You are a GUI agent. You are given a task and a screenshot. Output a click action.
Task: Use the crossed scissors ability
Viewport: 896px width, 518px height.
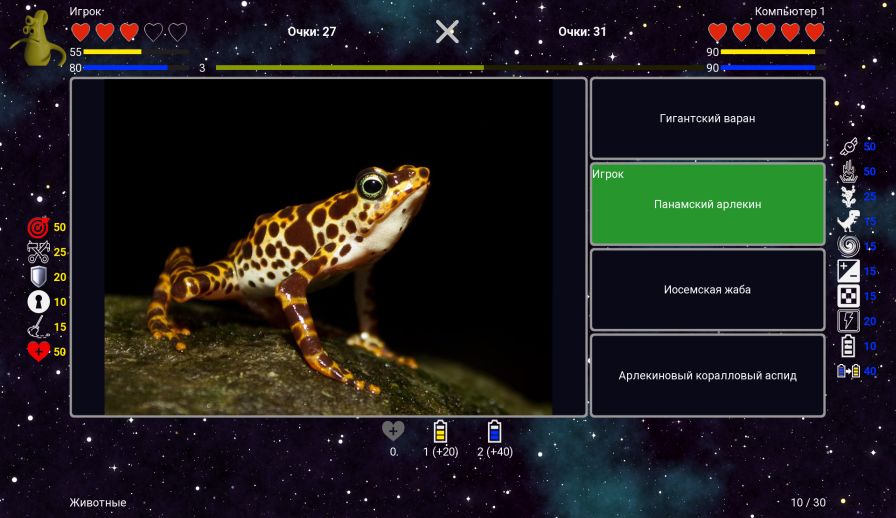tap(38, 253)
